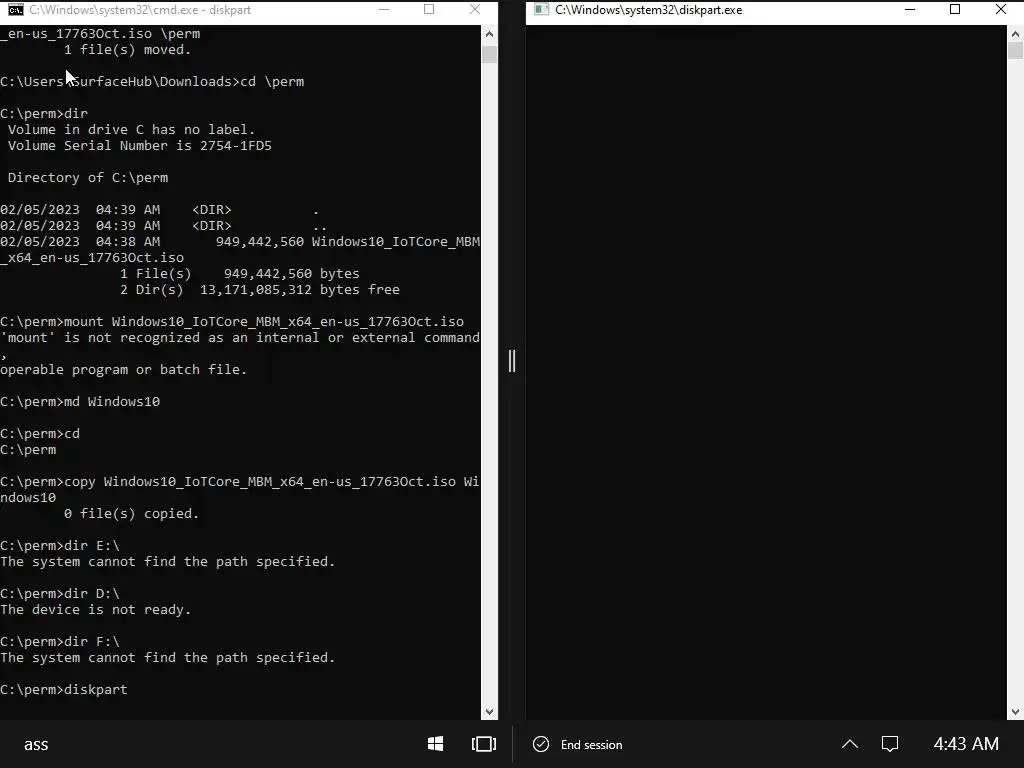Click the diskpart.exe window title bar icon

pos(541,10)
